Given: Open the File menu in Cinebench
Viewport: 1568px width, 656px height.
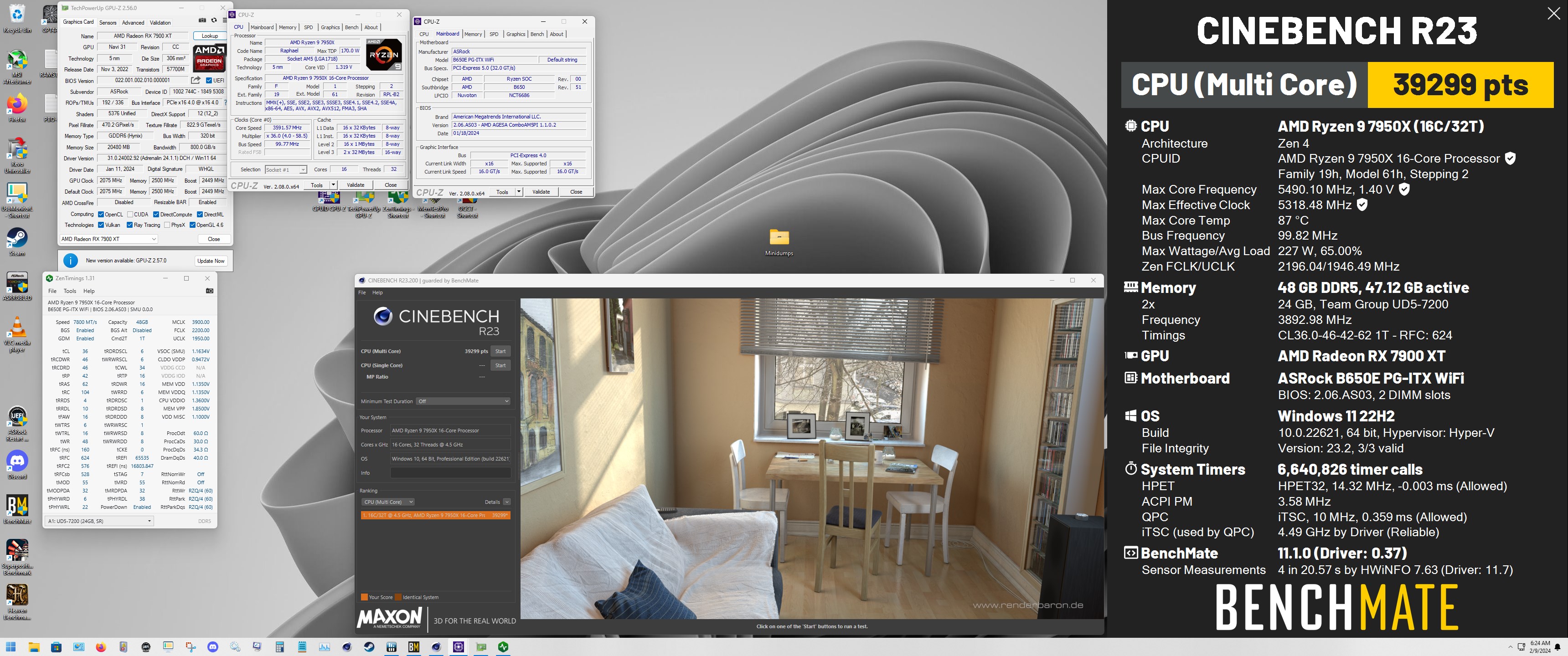Looking at the screenshot, I should (362, 293).
